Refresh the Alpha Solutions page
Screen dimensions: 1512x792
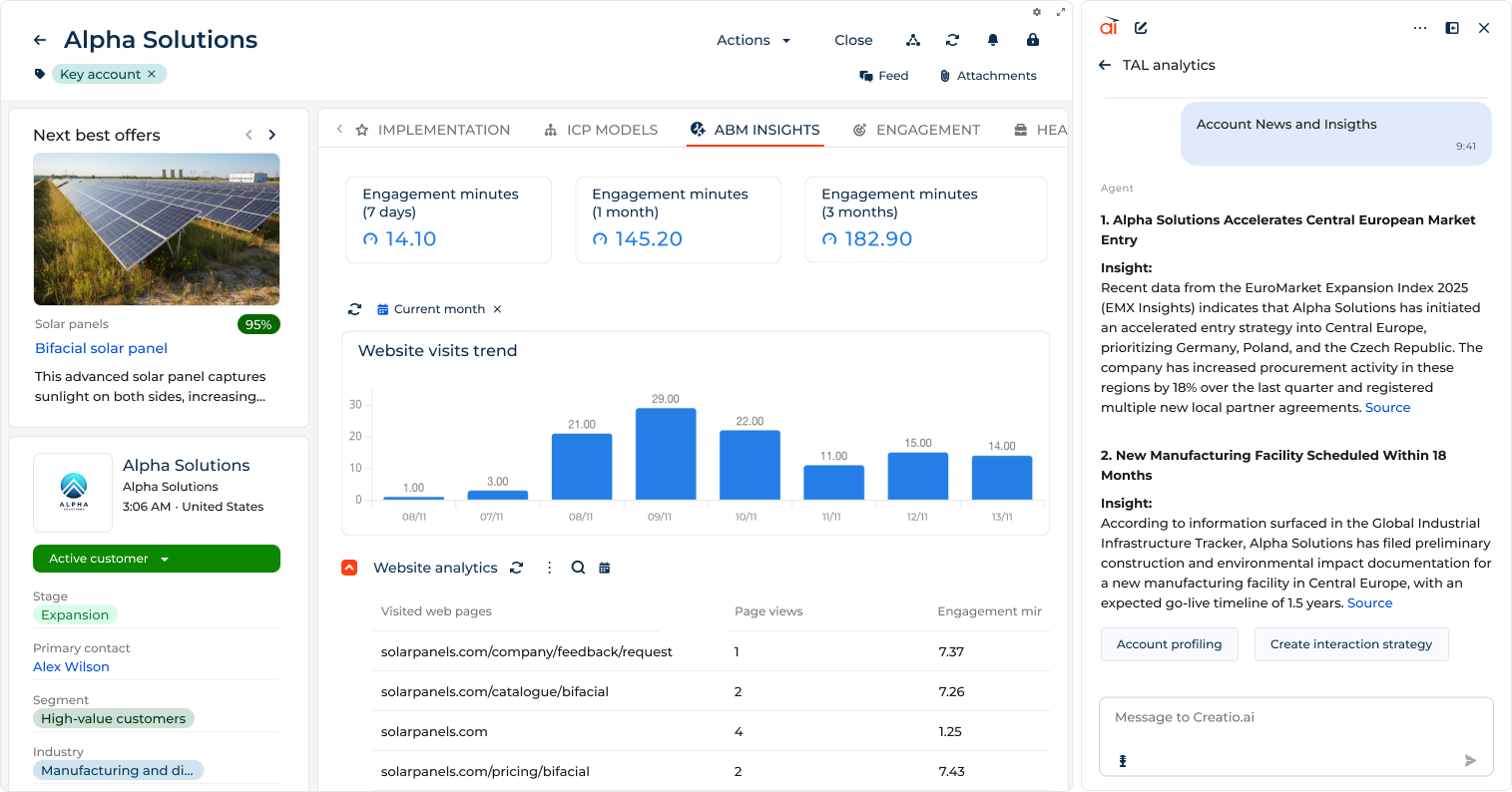click(952, 40)
